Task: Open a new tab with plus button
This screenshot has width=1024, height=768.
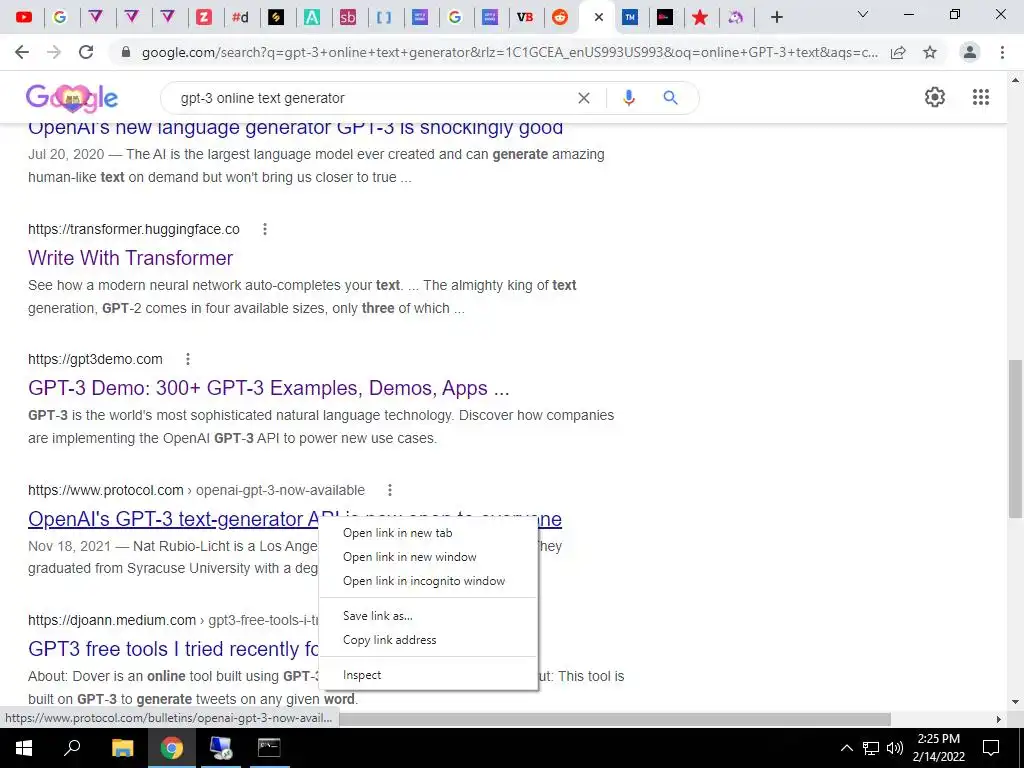Action: pos(776,17)
